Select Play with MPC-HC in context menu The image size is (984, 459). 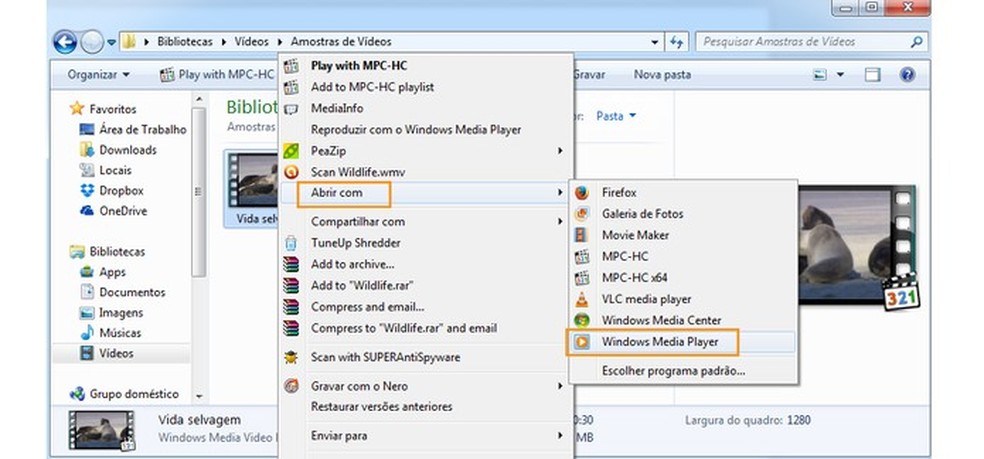(x=425, y=66)
